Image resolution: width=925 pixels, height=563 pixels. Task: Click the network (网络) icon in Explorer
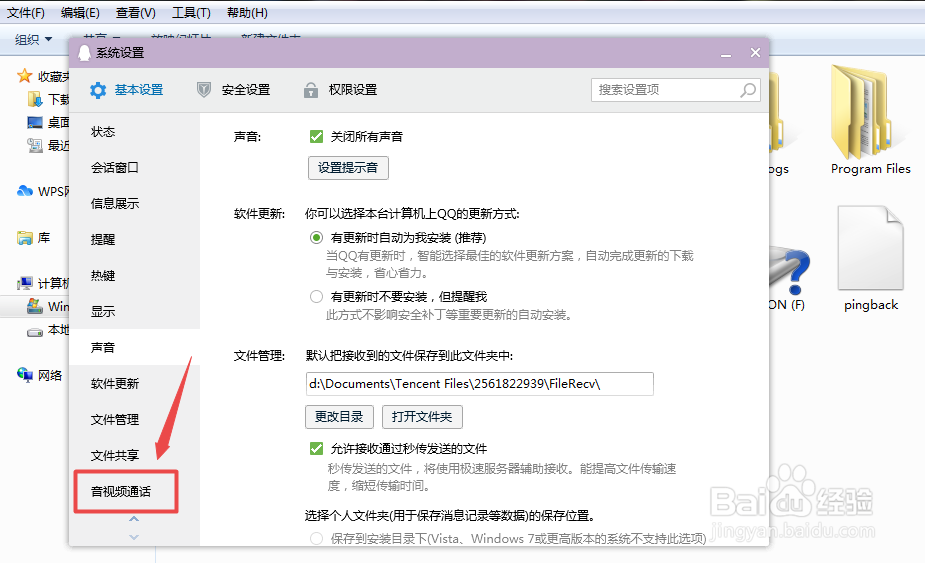pos(25,375)
